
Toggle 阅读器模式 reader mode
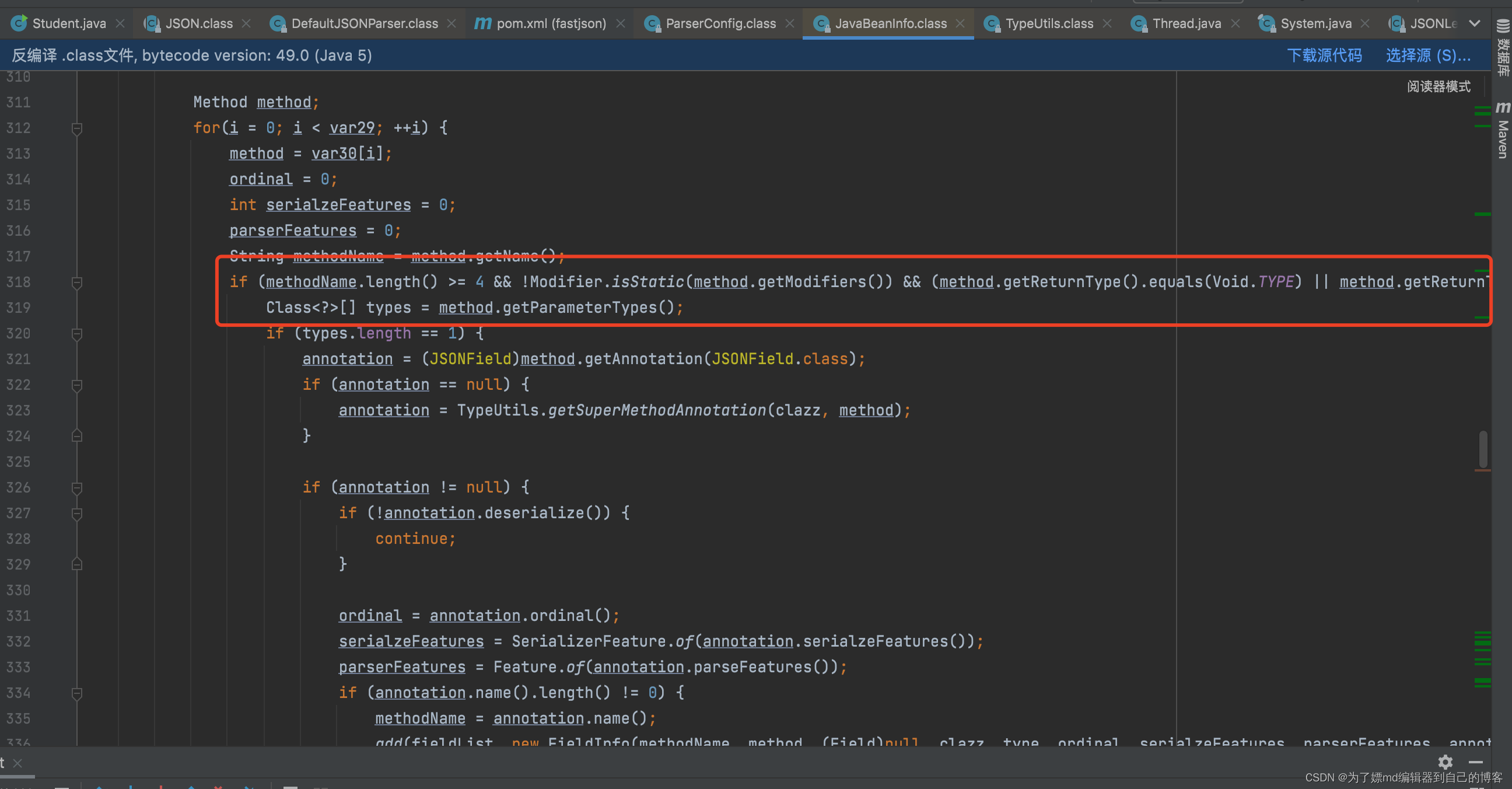(x=1438, y=86)
